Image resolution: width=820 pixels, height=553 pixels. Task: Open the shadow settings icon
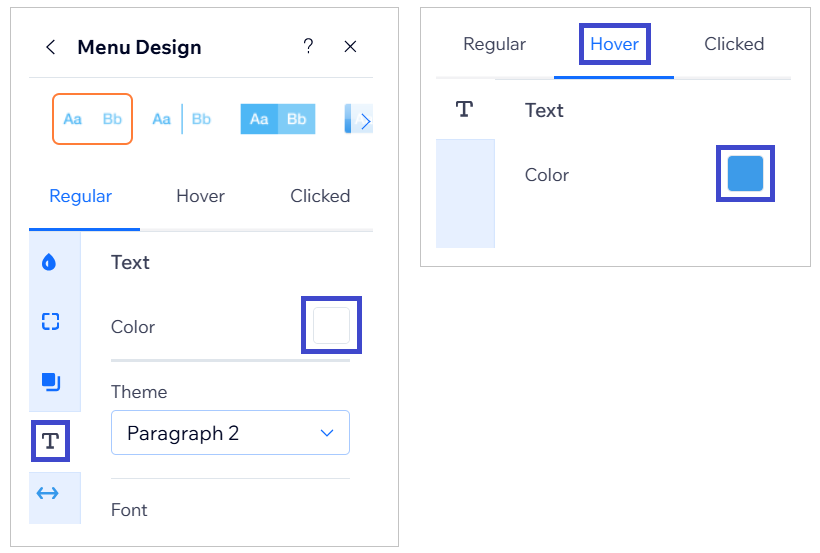50,381
